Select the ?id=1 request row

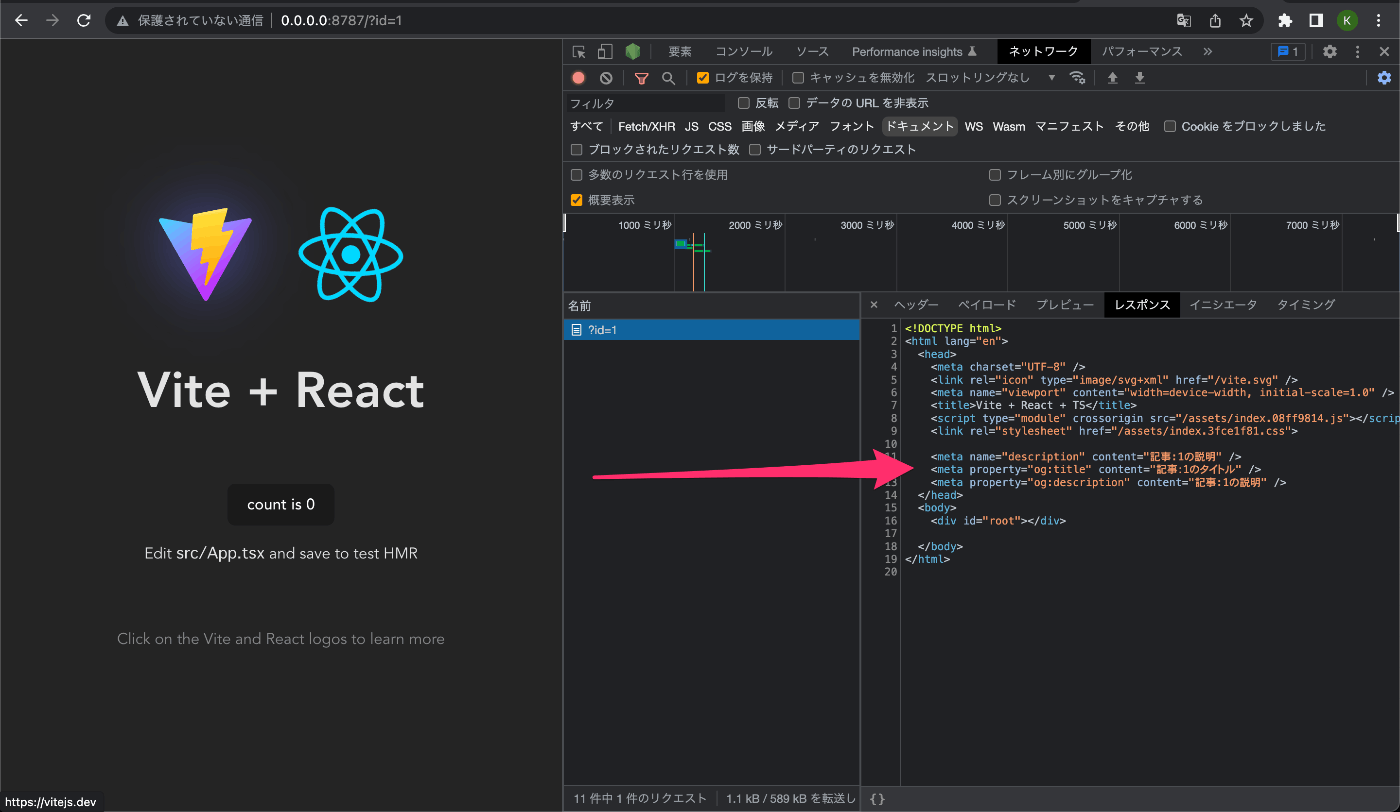[x=711, y=330]
